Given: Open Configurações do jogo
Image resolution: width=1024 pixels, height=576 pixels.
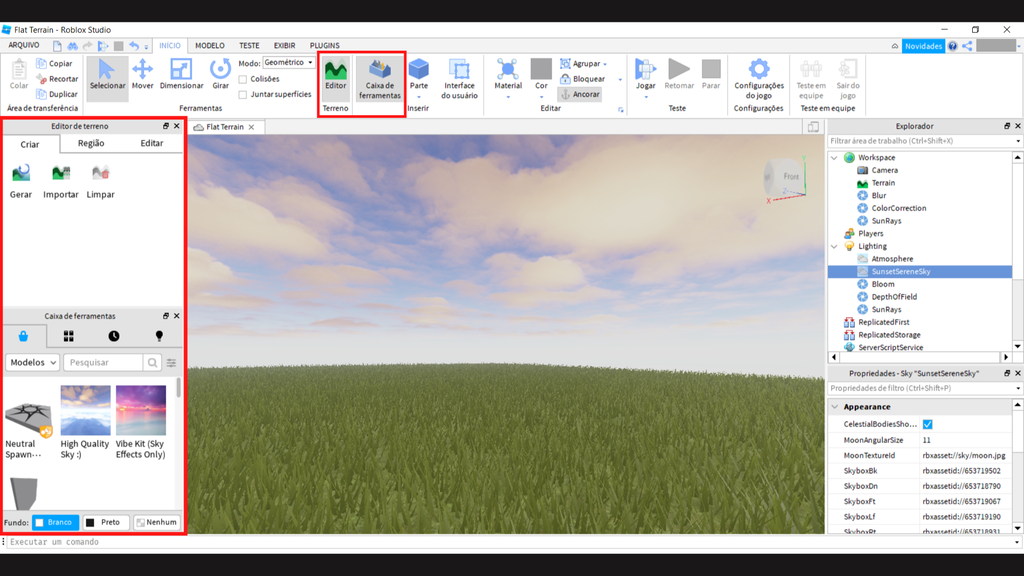Looking at the screenshot, I should 759,79.
